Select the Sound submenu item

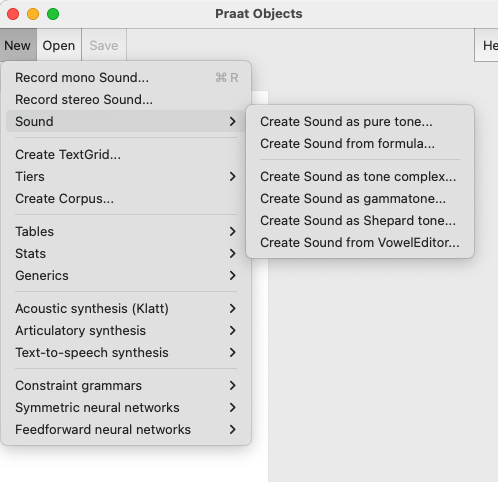point(126,122)
